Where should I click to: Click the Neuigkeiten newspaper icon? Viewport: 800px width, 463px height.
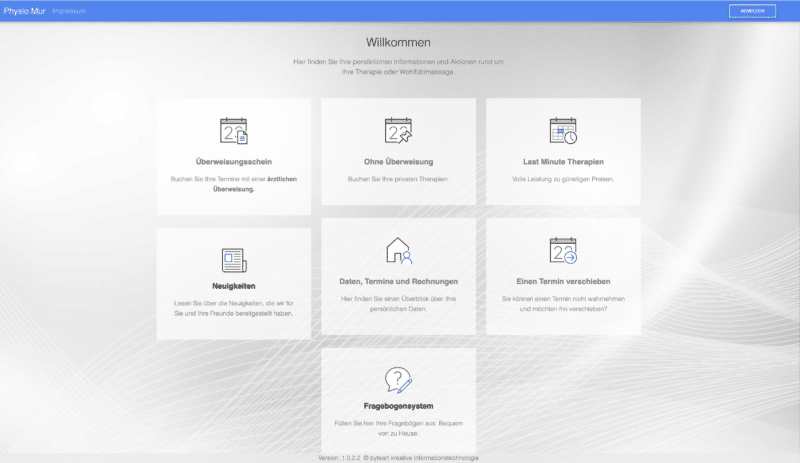click(x=234, y=260)
